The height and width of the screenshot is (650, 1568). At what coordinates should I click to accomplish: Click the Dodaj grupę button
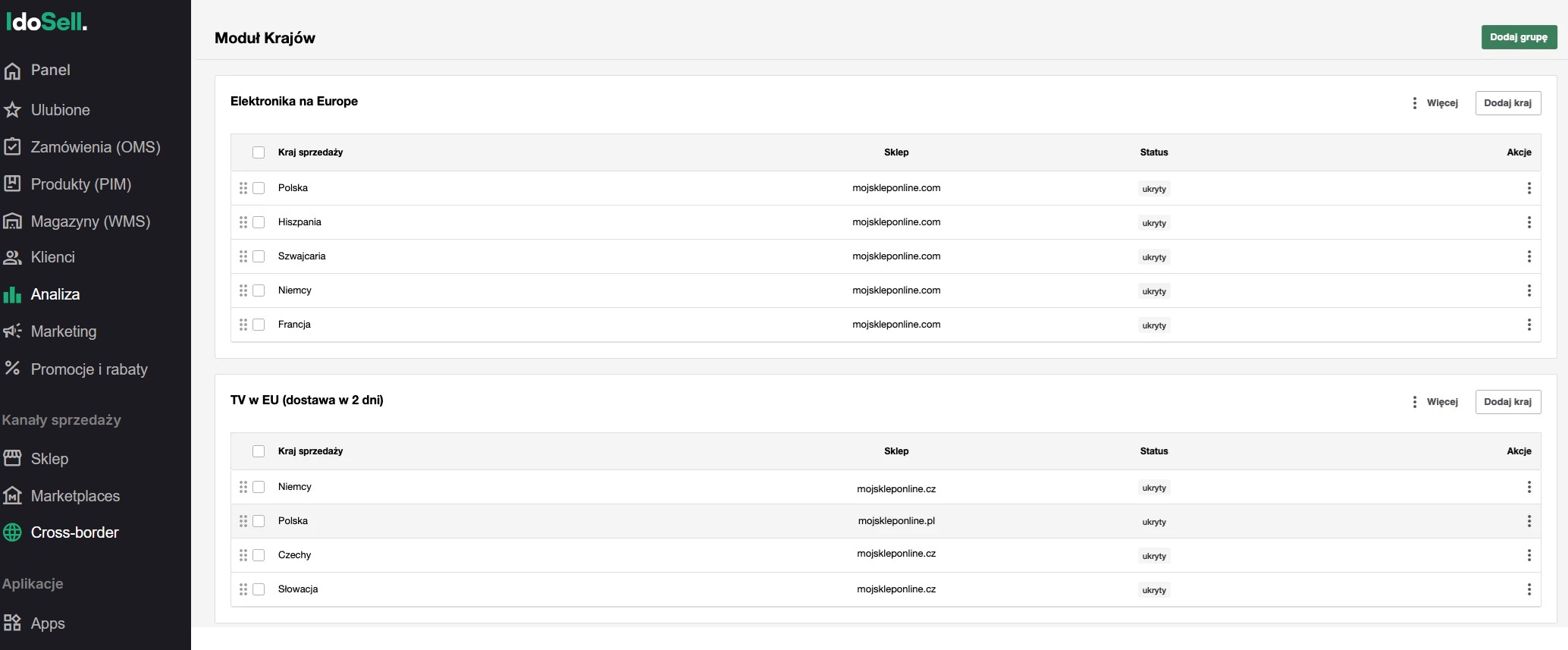coord(1519,37)
